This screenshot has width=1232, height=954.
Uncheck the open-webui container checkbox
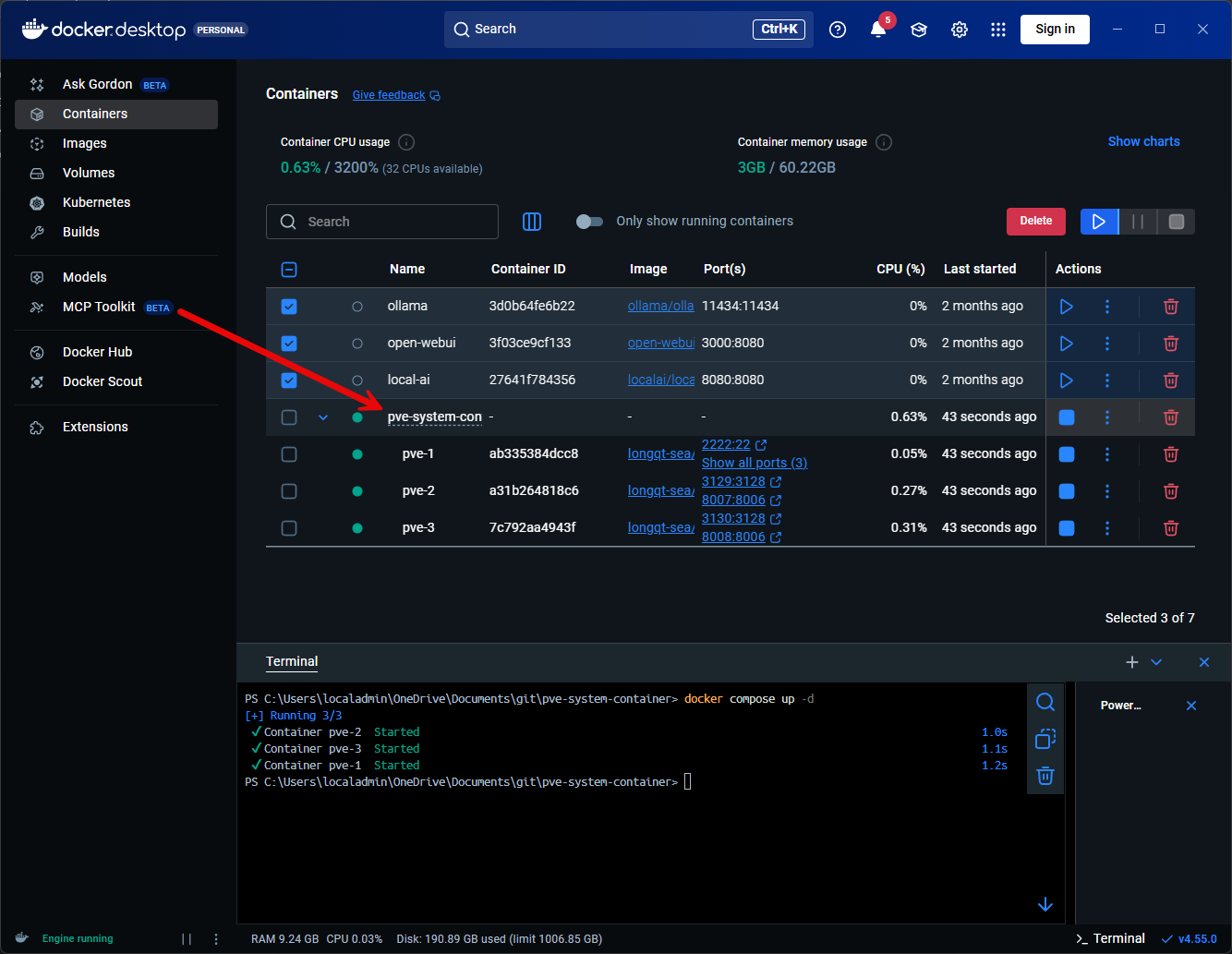(289, 344)
